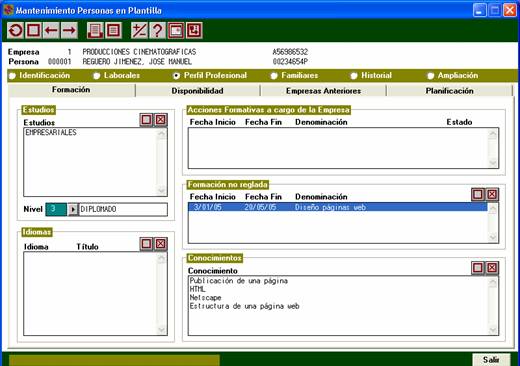
Task: Click the circular refresh arrow toolbar icon
Action: 15,31
